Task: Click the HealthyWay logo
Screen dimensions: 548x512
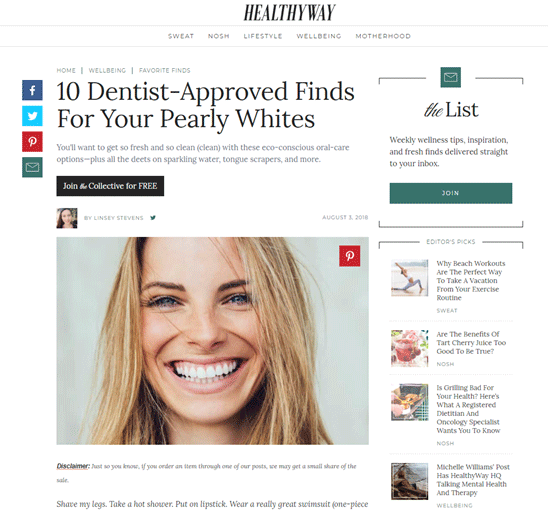Action: pyautogui.click(x=289, y=13)
